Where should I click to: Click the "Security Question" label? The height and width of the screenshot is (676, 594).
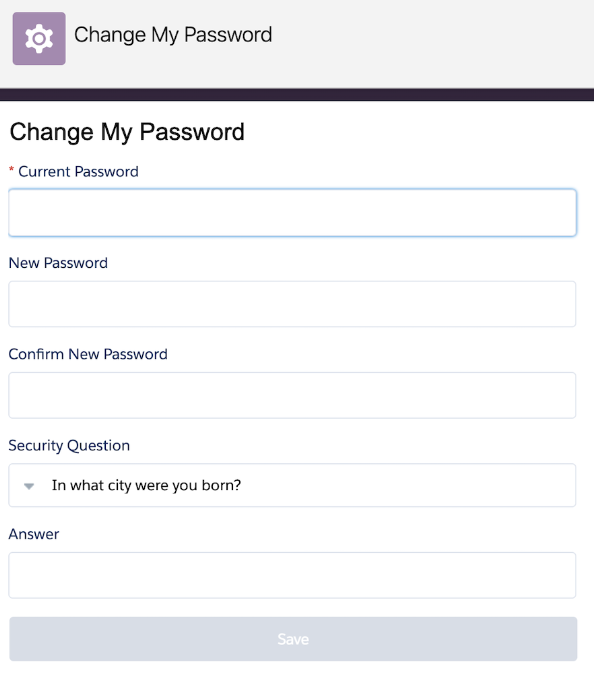point(69,445)
